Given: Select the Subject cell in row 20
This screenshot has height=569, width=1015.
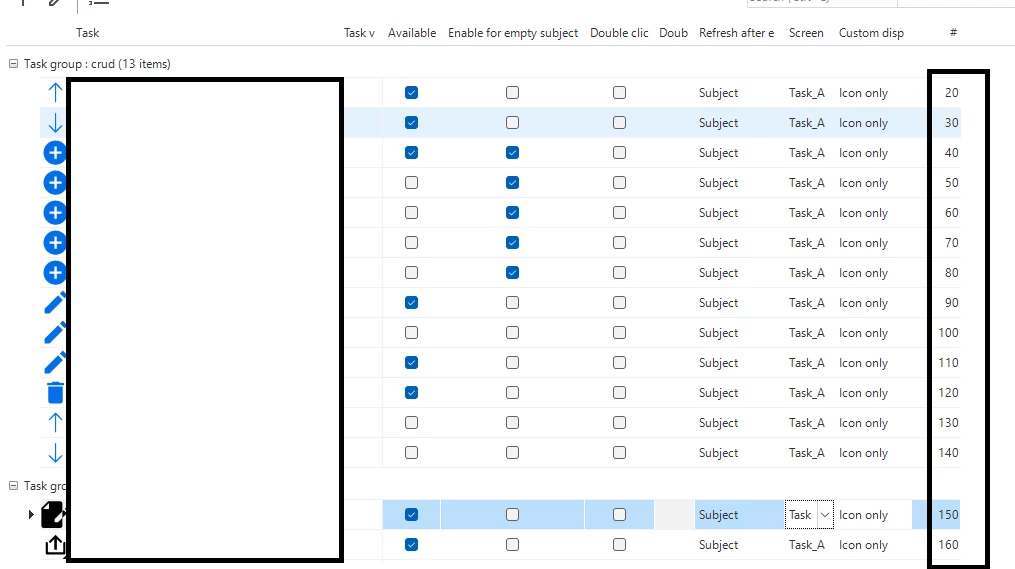Looking at the screenshot, I should 719,93.
